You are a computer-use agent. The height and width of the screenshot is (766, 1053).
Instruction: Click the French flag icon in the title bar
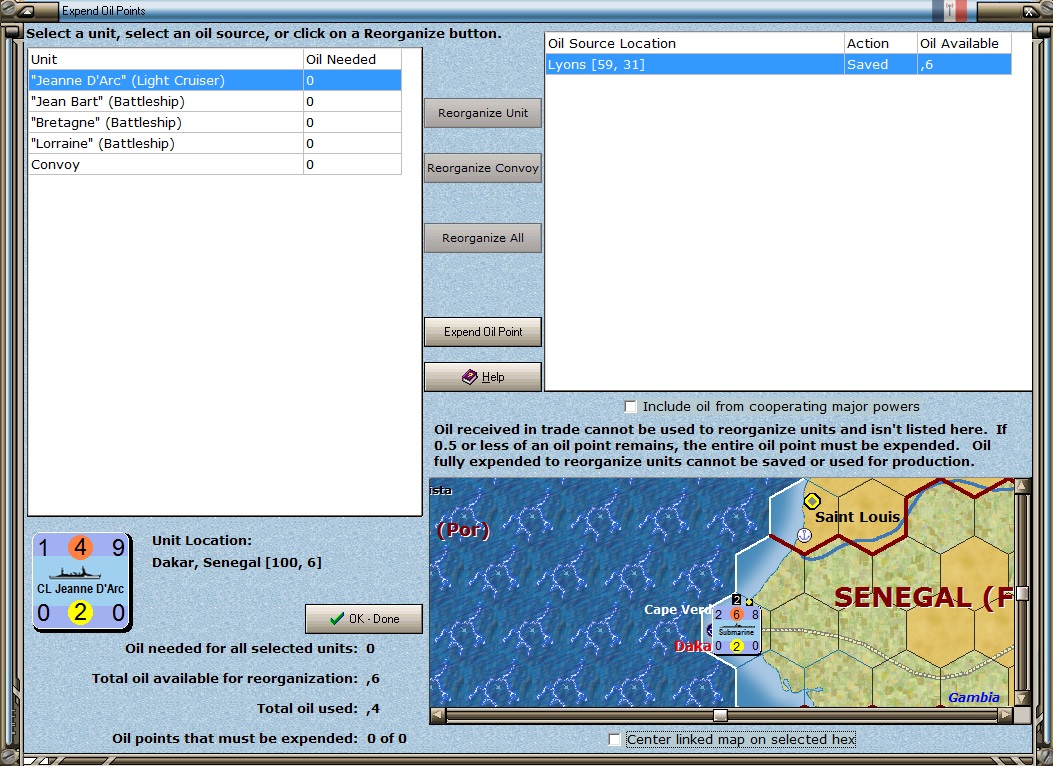coord(949,10)
